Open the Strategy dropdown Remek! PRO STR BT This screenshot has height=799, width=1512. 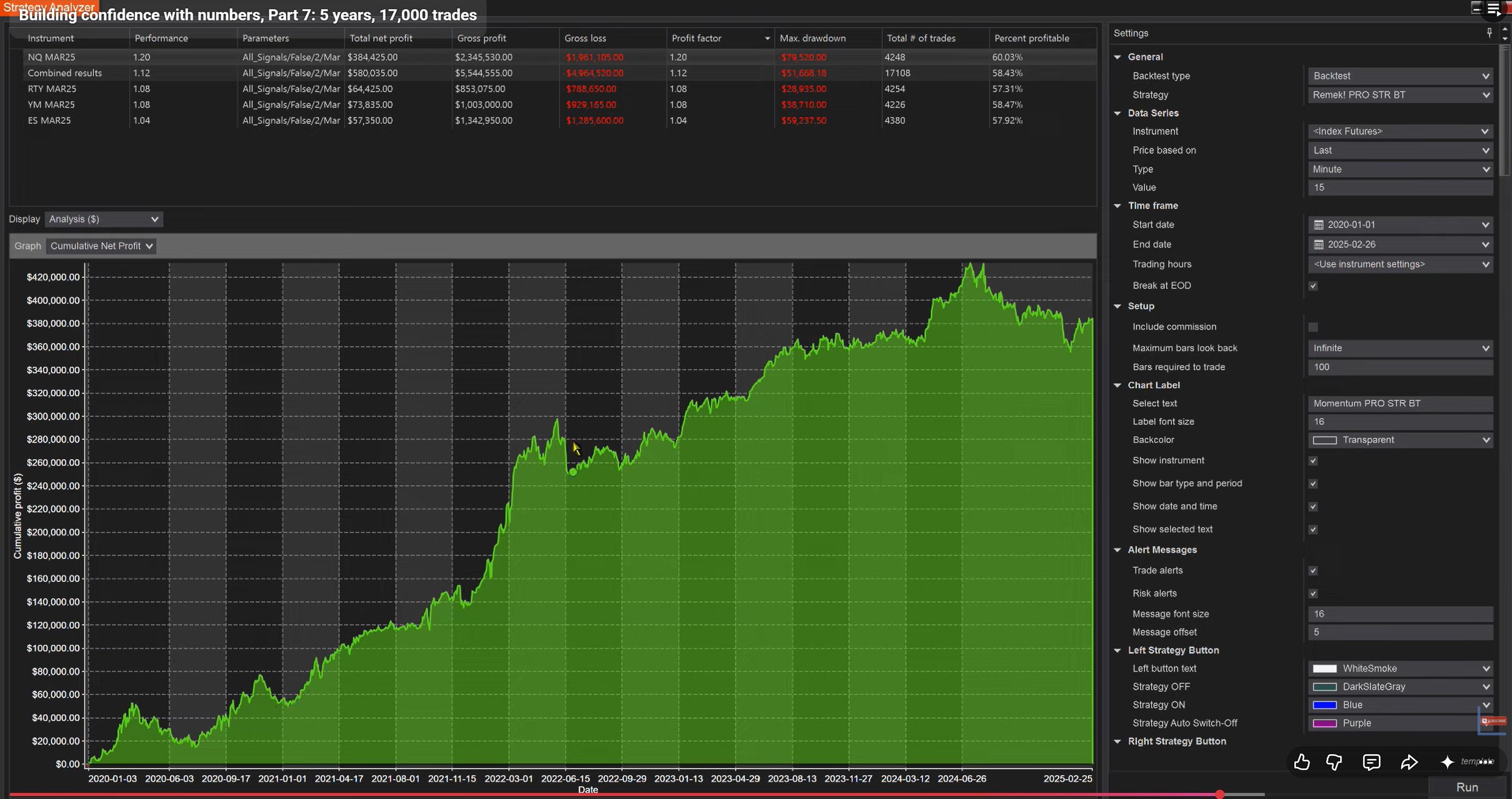[x=1400, y=95]
